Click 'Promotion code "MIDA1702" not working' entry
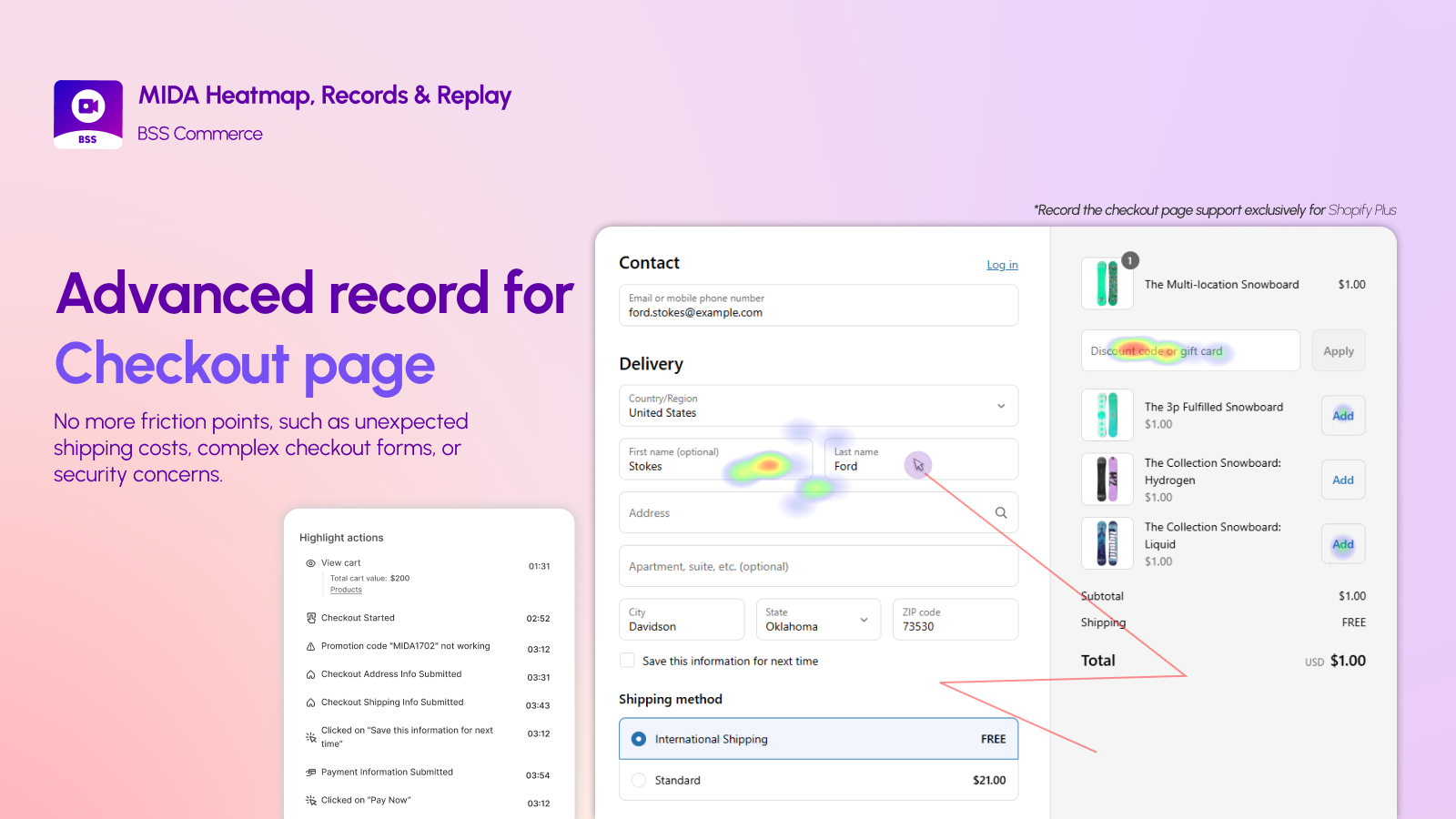The width and height of the screenshot is (1456, 819). 405,646
